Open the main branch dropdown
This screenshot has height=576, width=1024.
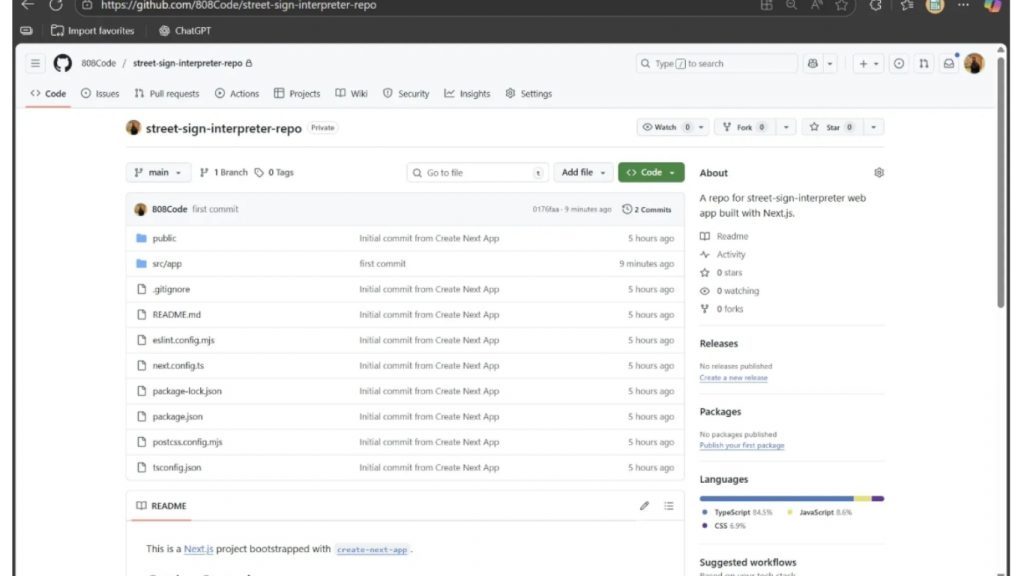tap(157, 172)
